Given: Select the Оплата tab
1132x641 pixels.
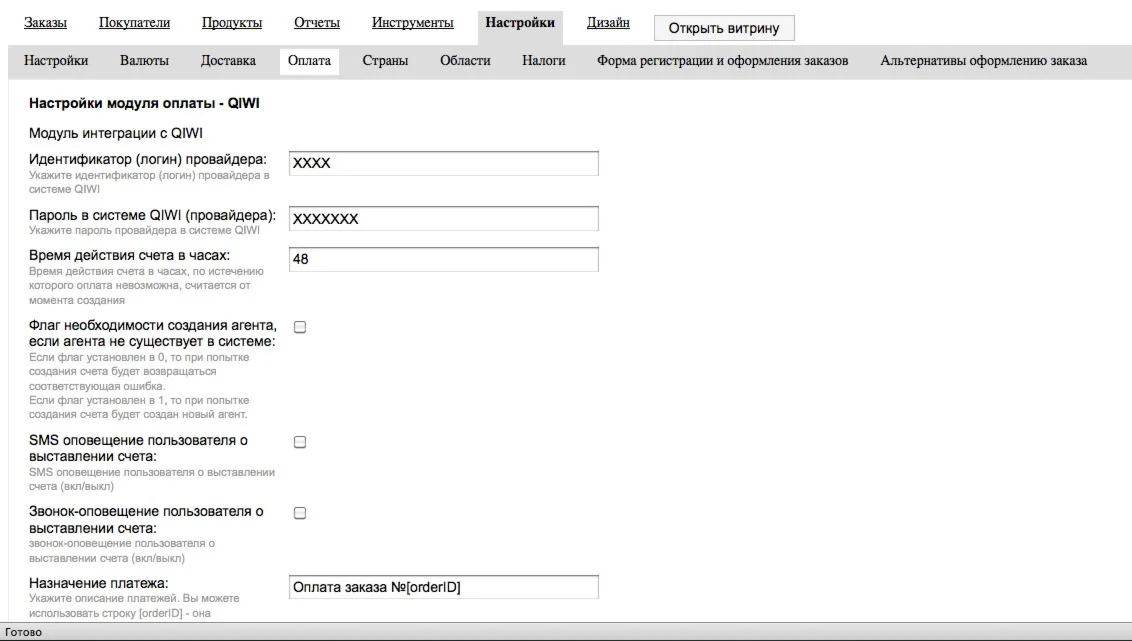Looking at the screenshot, I should pyautogui.click(x=310, y=60).
